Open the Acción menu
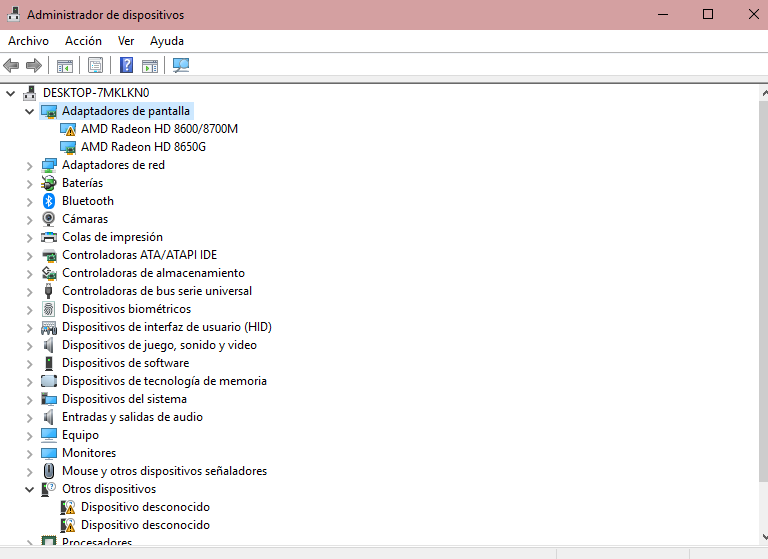 coord(83,41)
